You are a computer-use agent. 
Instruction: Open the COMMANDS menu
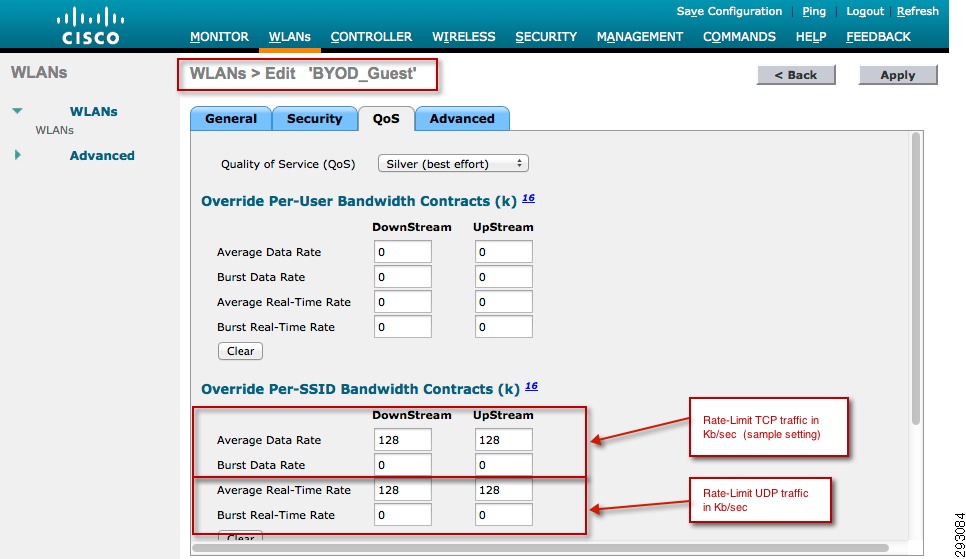pyautogui.click(x=739, y=37)
